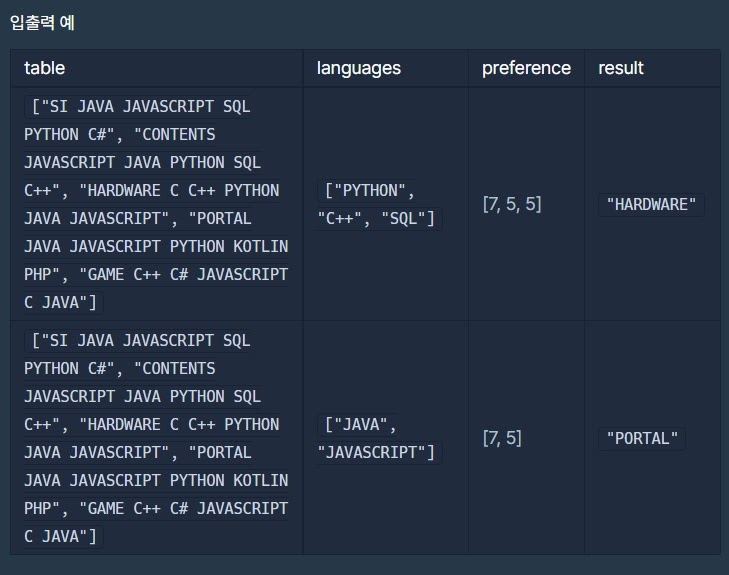The height and width of the screenshot is (575, 729).
Task: Click the [7, 5, 5] preference value
Action: coord(512,204)
